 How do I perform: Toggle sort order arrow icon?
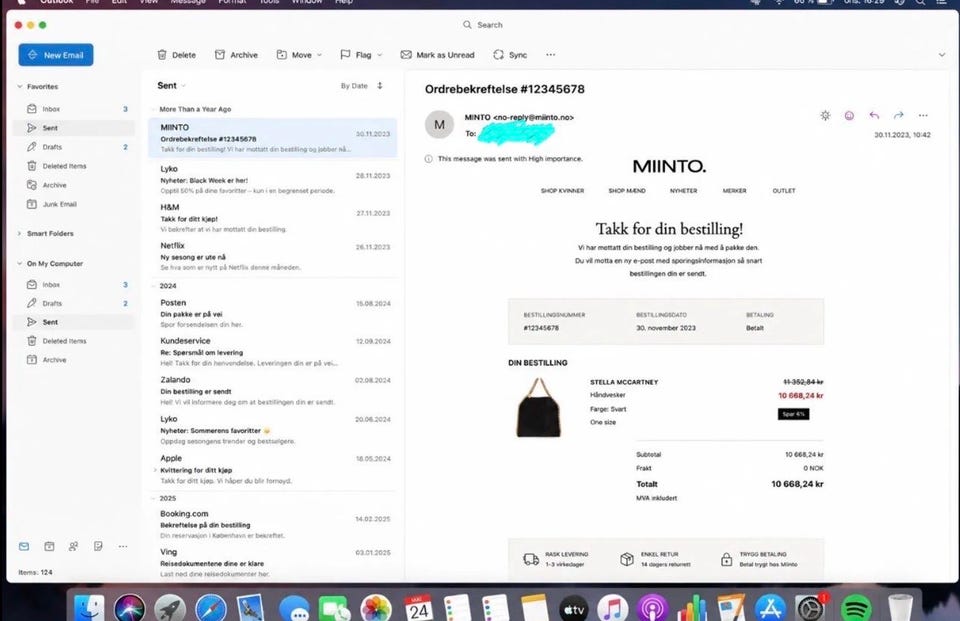[380, 86]
